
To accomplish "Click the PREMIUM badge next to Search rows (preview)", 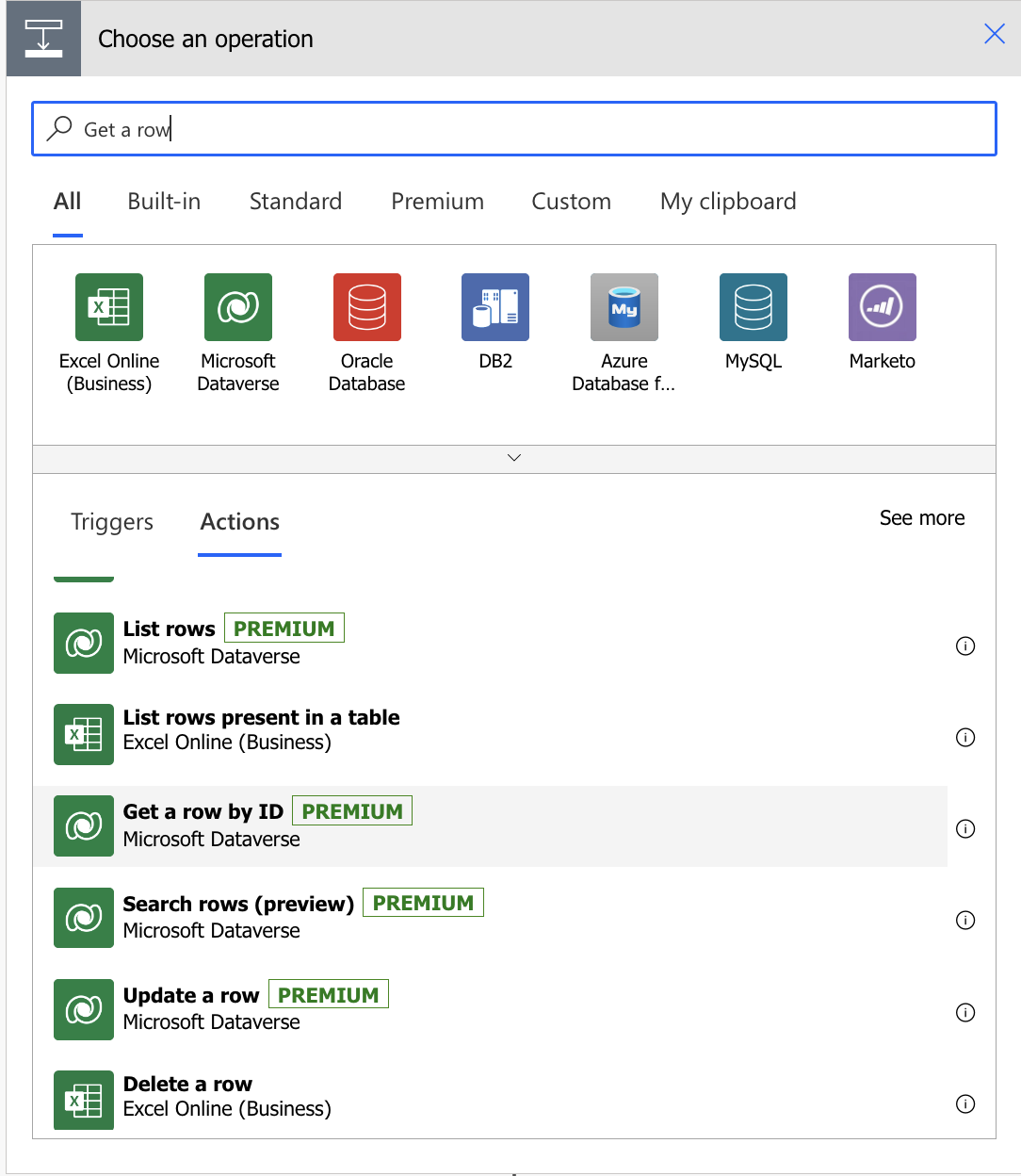I will coord(424,903).
